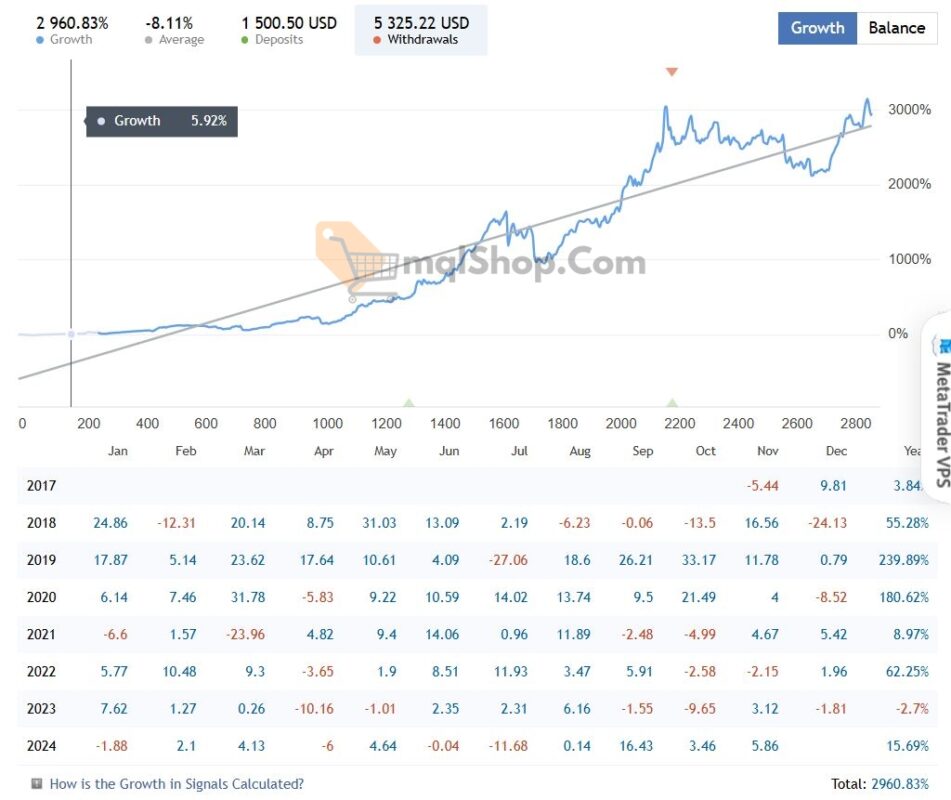Open 'How is the Growth in Signals Calculated?'
The height and width of the screenshot is (800, 951).
[x=176, y=784]
